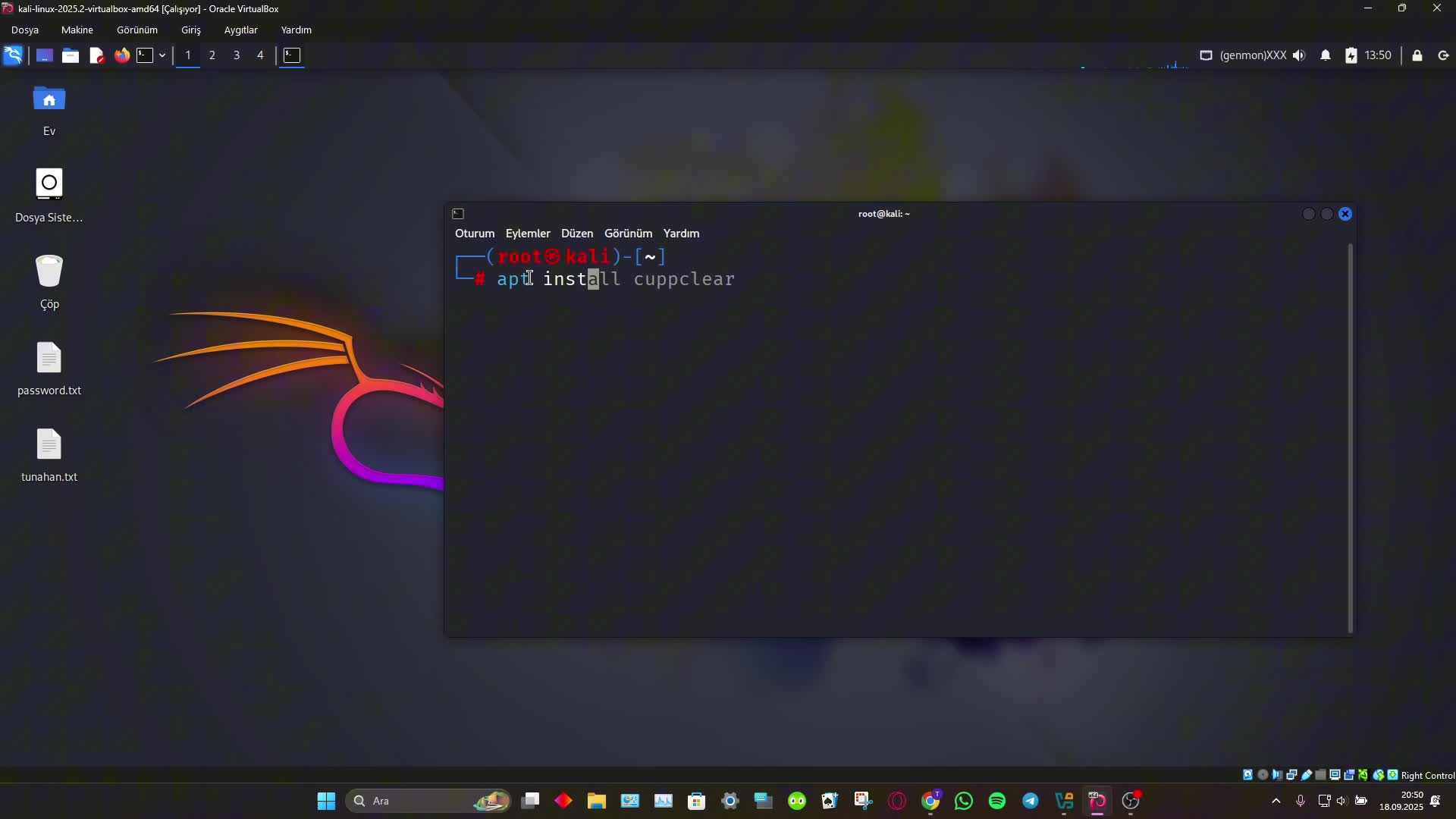Click the show desktop panel icon
Screen dimensions: 1456x819
coord(45,55)
